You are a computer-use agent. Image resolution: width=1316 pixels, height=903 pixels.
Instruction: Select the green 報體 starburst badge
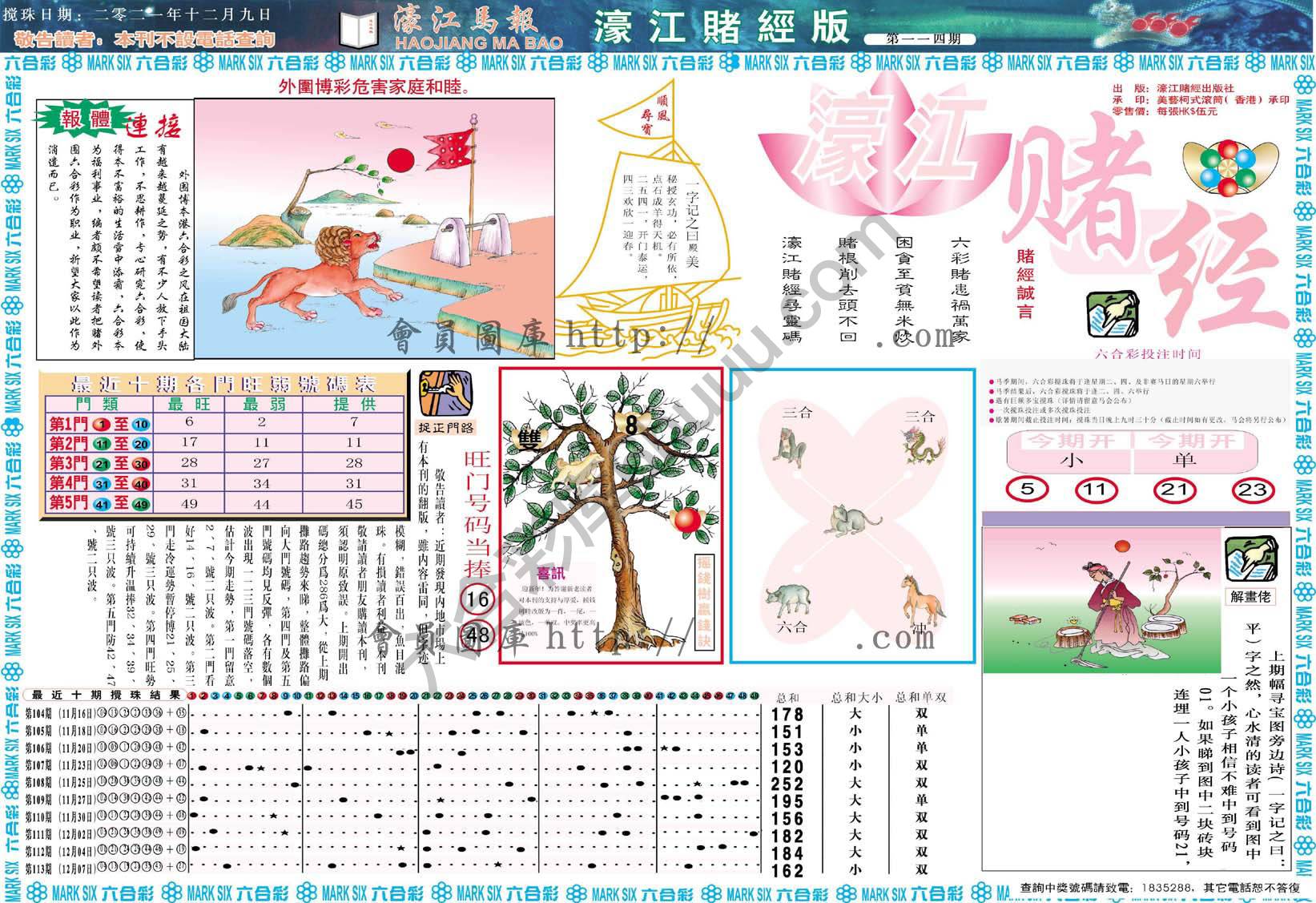pos(84,120)
